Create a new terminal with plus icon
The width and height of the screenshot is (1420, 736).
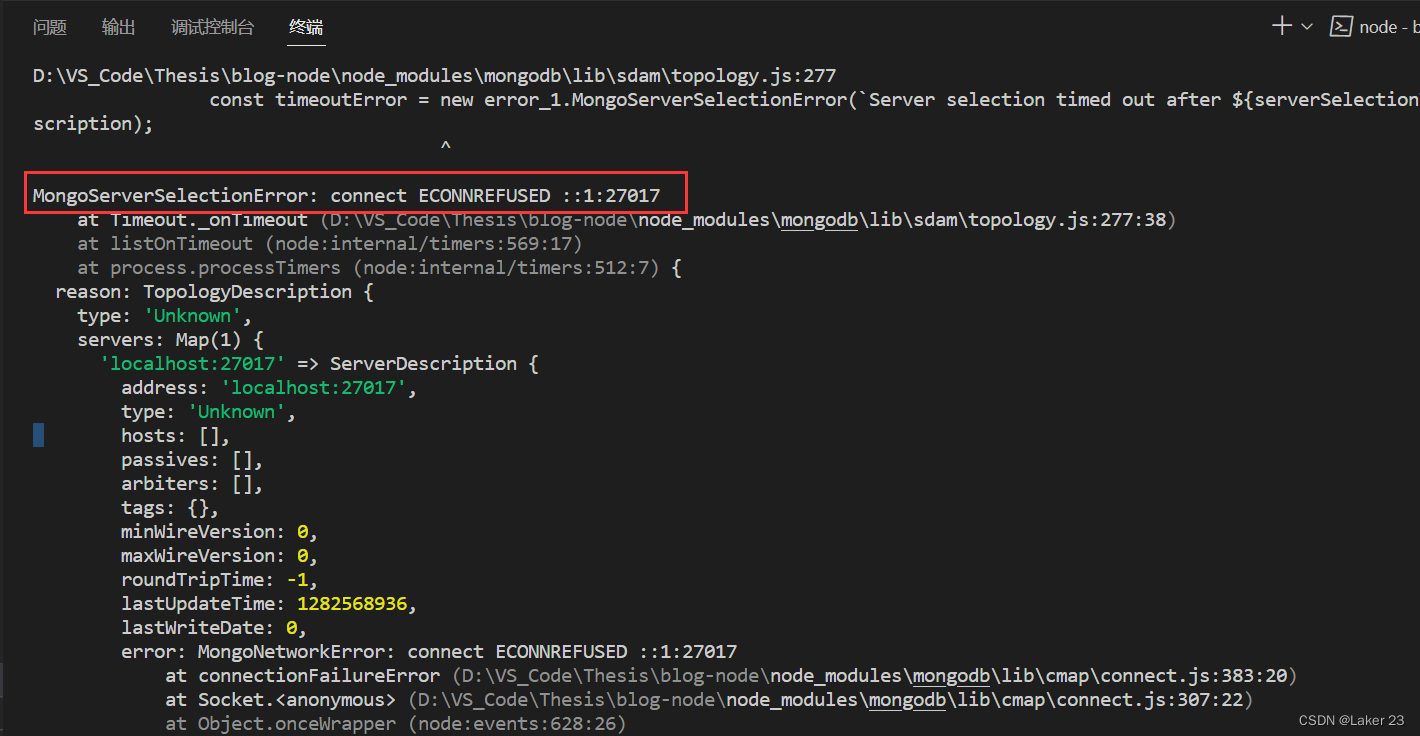(x=1281, y=26)
